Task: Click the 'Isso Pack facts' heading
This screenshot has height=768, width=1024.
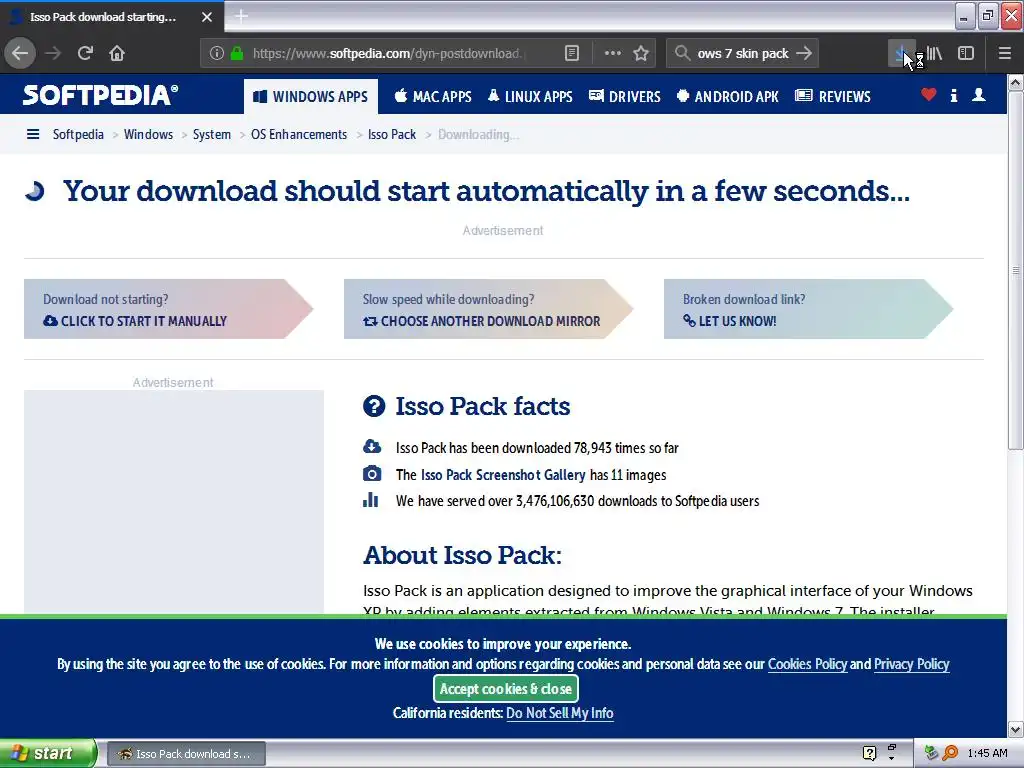Action: tap(482, 406)
